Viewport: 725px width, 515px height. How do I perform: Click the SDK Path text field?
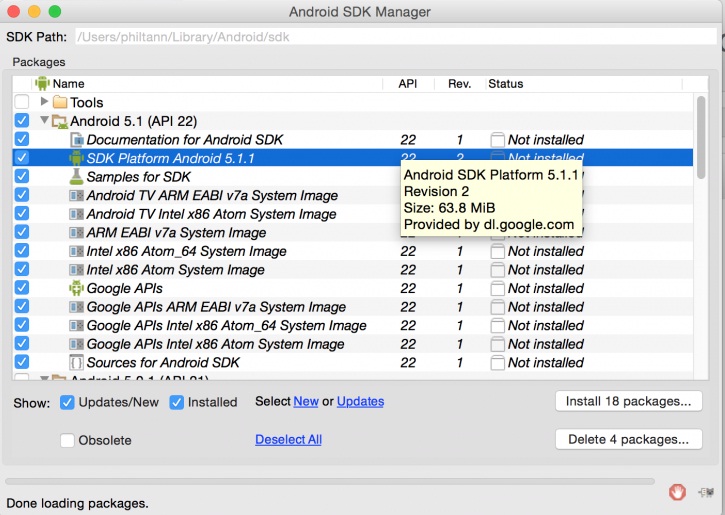click(395, 38)
